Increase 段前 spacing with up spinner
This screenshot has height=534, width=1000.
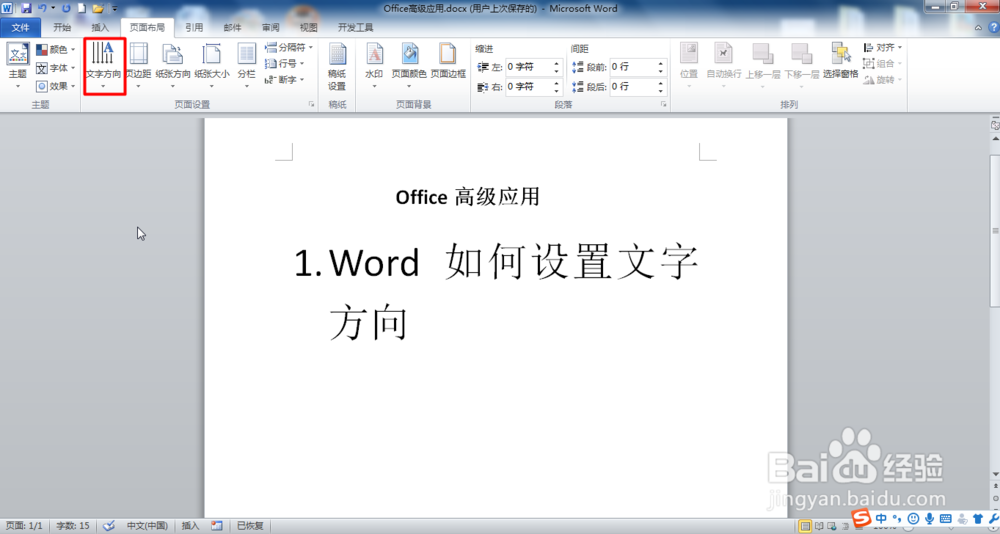[661, 63]
